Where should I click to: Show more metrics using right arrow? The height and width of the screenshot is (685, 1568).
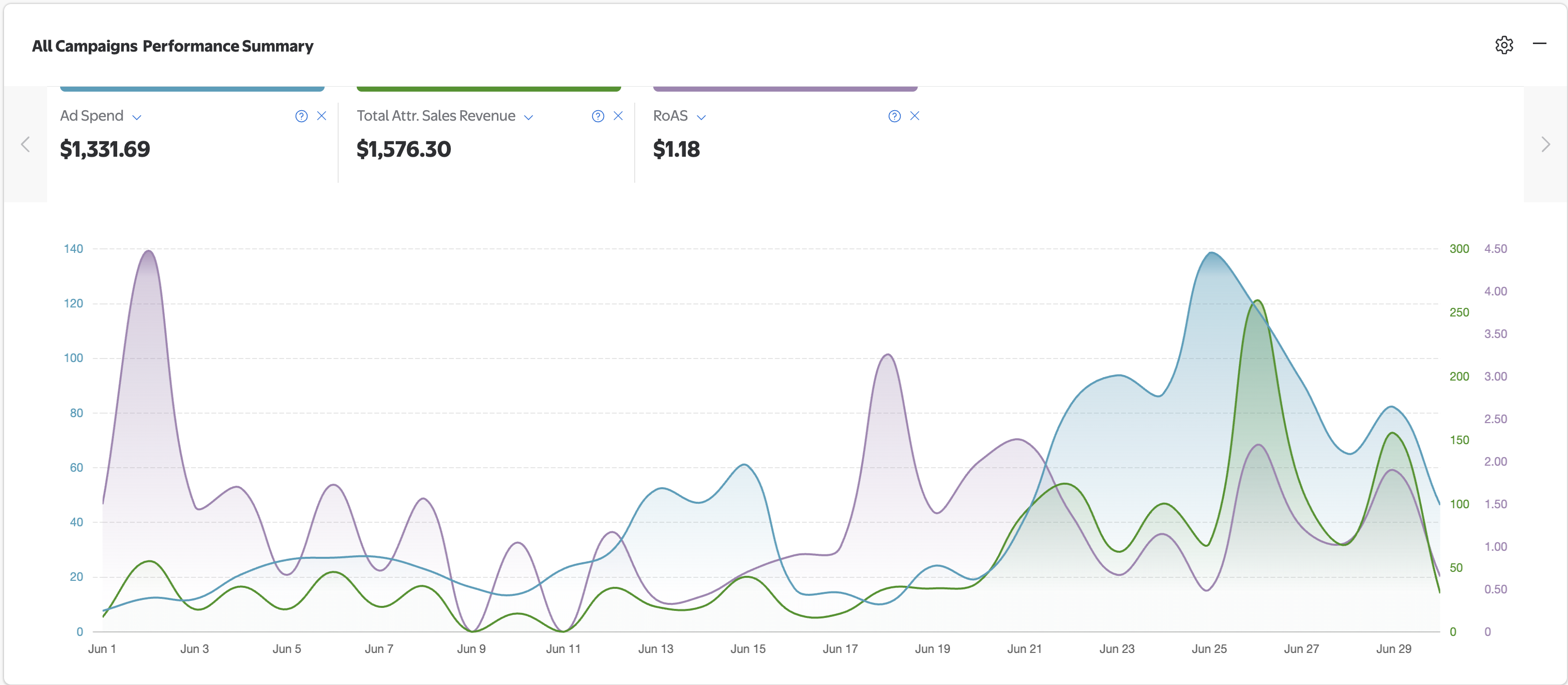[x=1545, y=144]
